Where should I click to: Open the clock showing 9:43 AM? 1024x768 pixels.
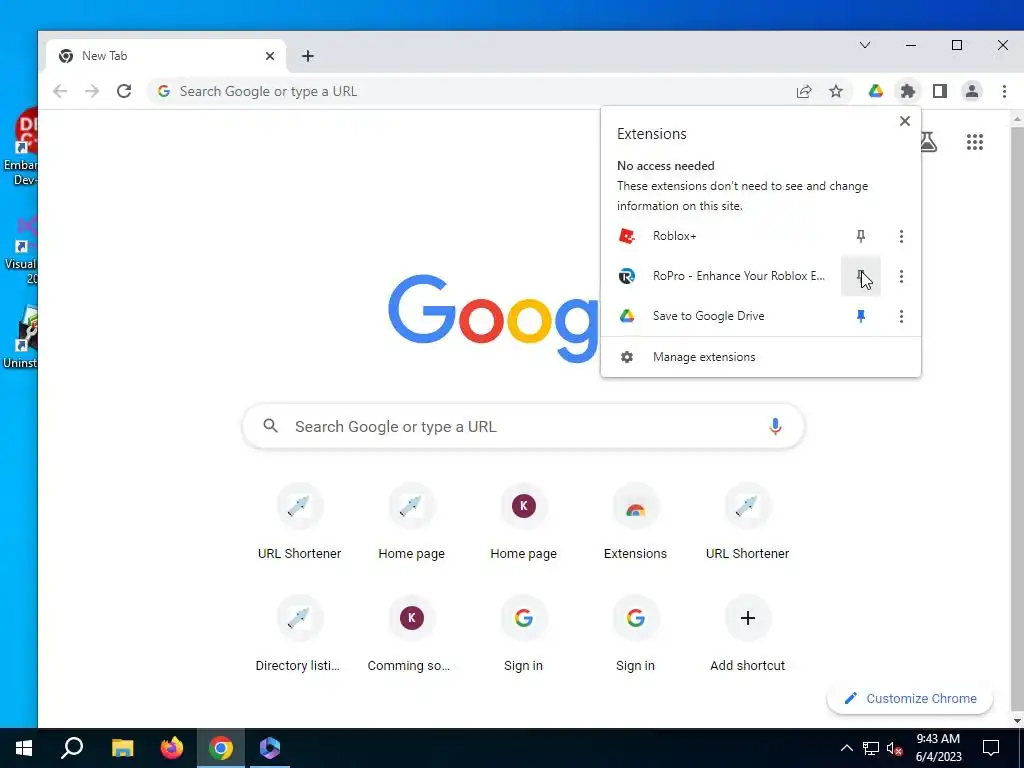[938, 748]
